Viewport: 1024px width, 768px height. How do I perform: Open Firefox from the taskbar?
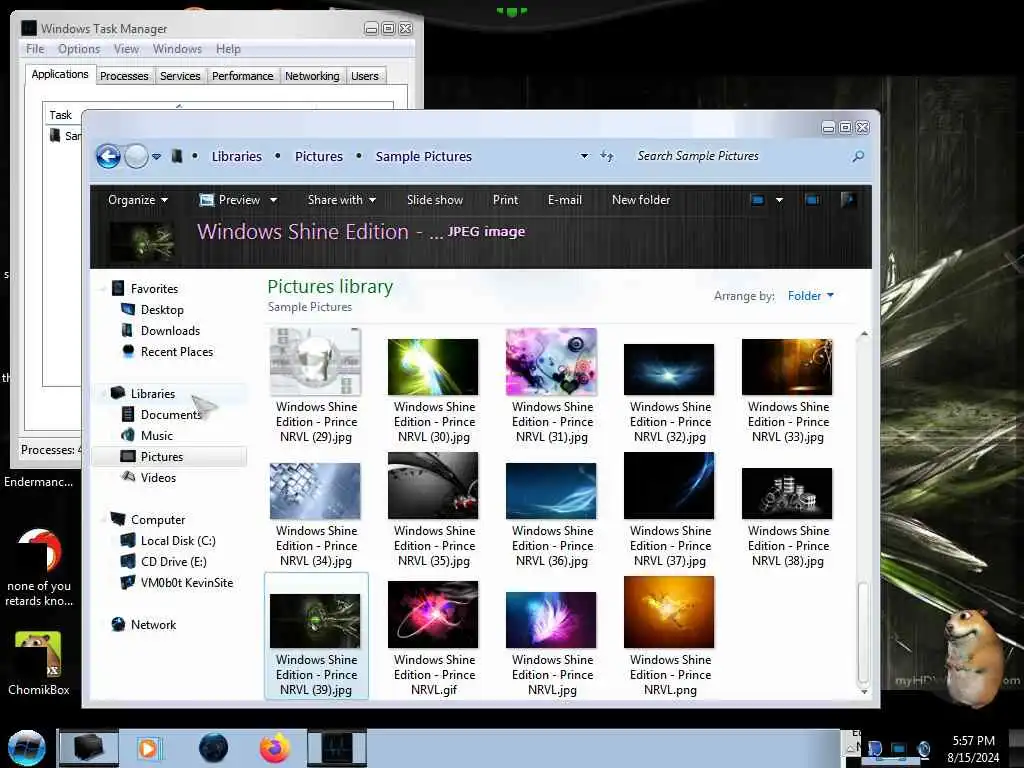[275, 748]
